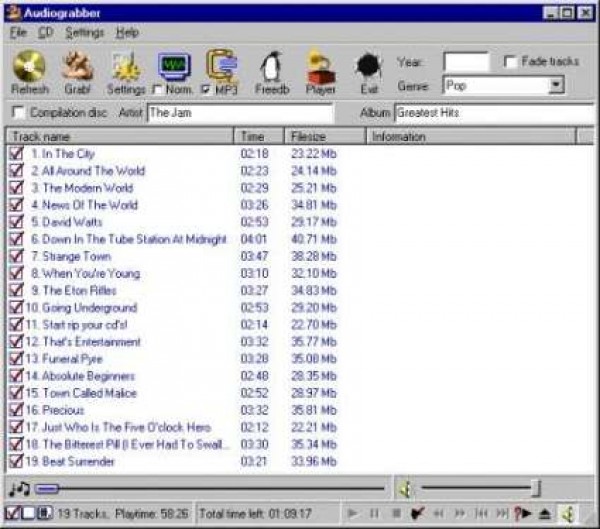Image resolution: width=600 pixels, height=529 pixels.
Task: Sort by the Track name column header
Action: pos(120,136)
